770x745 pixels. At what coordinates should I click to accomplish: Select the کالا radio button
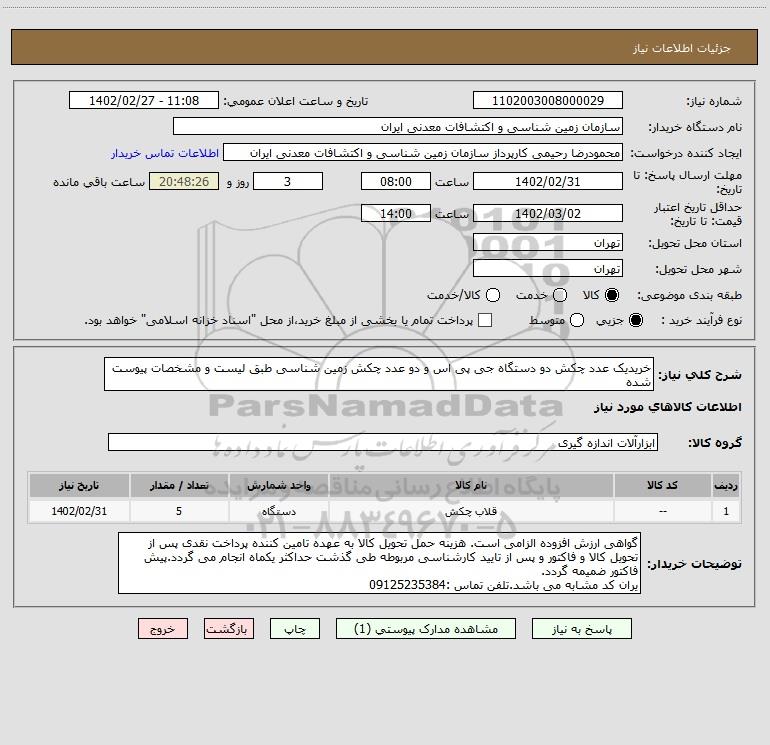pos(612,295)
